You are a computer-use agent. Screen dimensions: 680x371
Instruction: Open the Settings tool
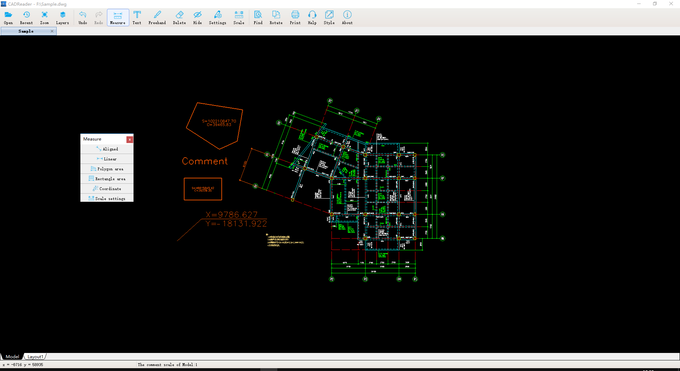tap(217, 18)
